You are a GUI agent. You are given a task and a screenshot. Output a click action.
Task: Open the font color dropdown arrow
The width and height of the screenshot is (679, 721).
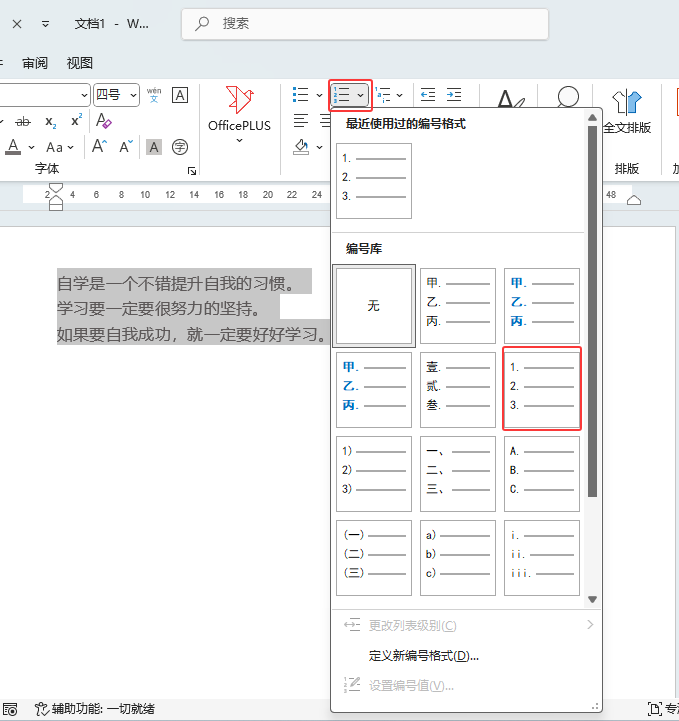[x=31, y=148]
